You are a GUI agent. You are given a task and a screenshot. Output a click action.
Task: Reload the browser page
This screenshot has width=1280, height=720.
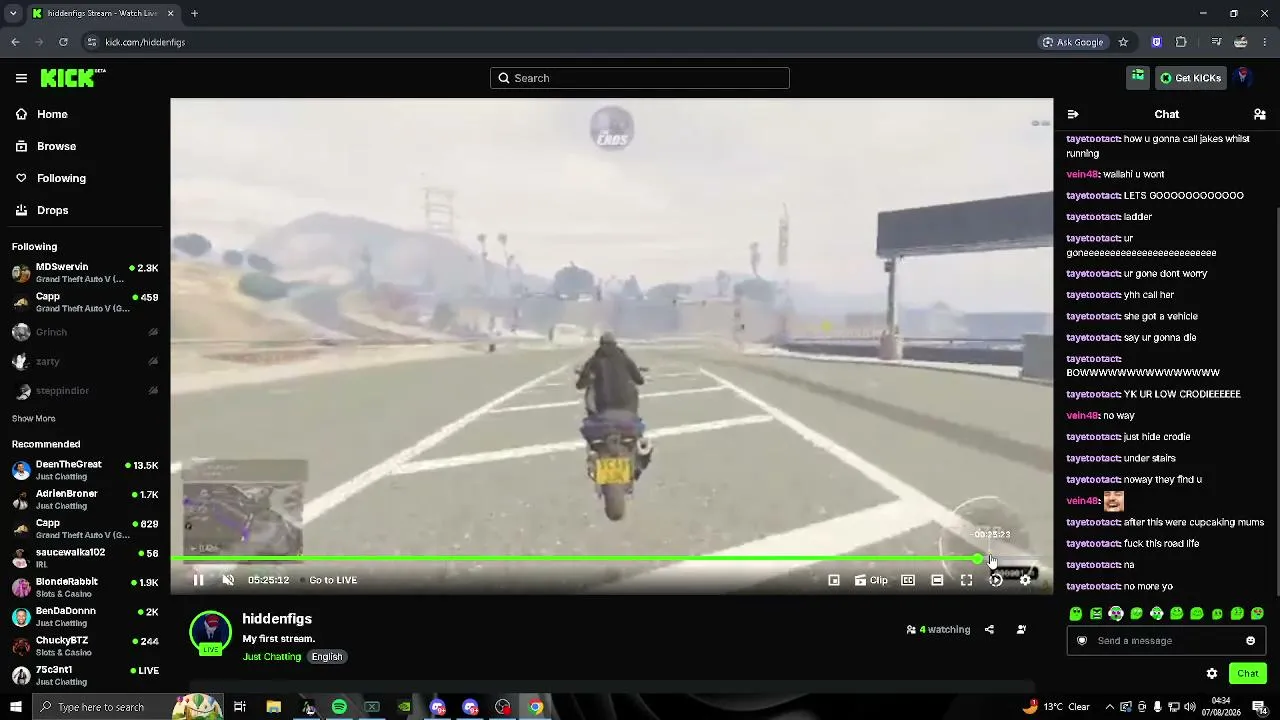[63, 42]
